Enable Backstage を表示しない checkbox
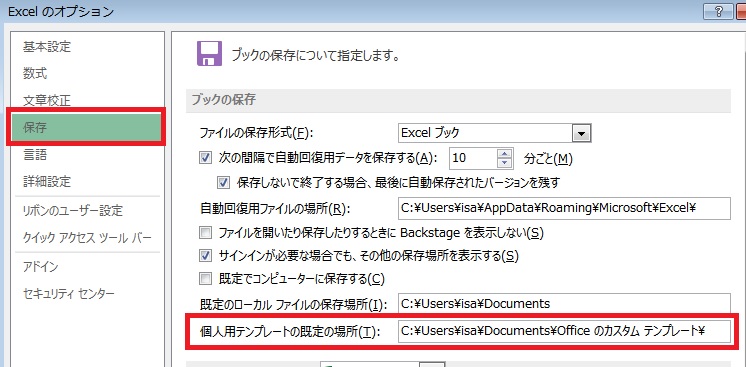 click(x=205, y=233)
